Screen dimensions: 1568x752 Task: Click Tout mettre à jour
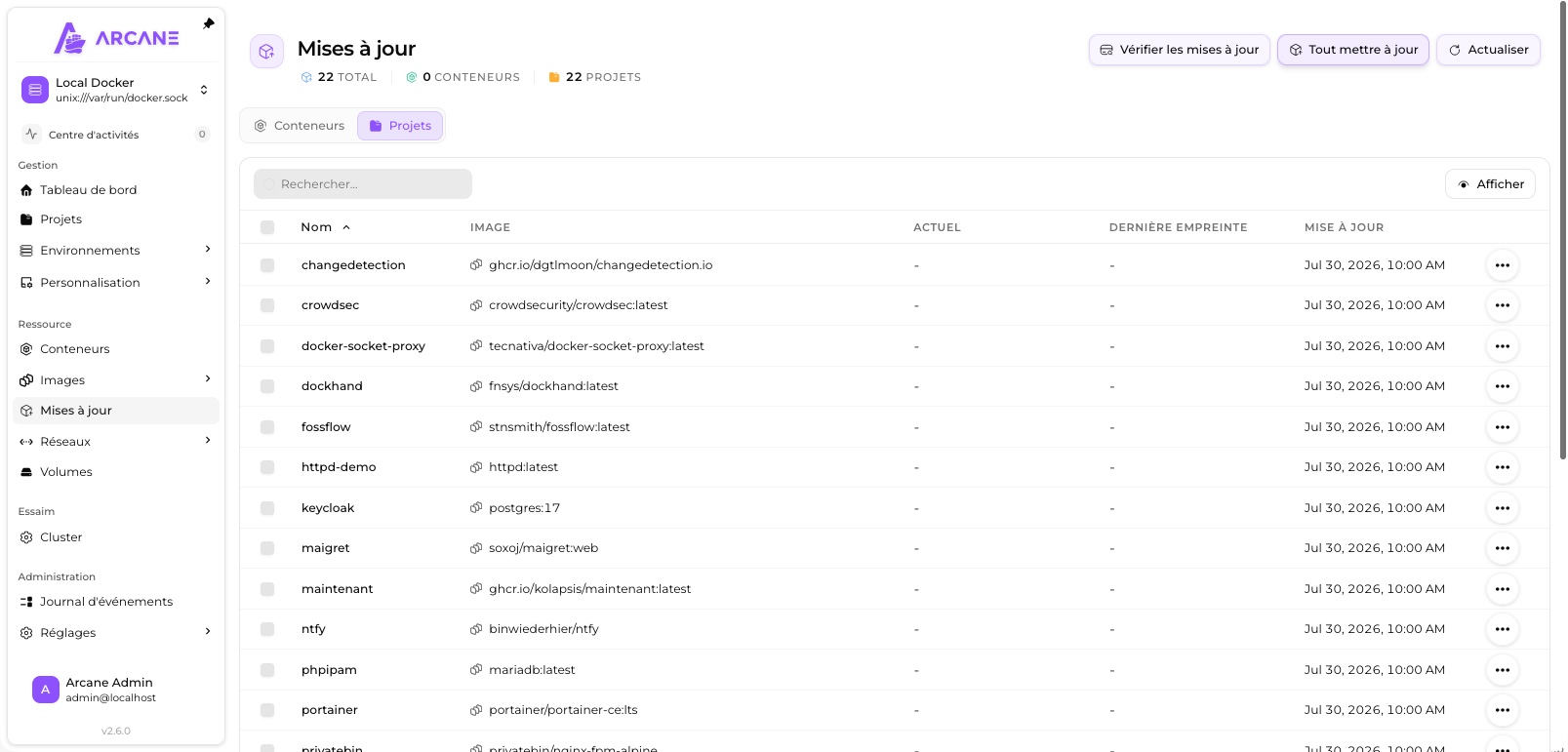pos(1353,50)
